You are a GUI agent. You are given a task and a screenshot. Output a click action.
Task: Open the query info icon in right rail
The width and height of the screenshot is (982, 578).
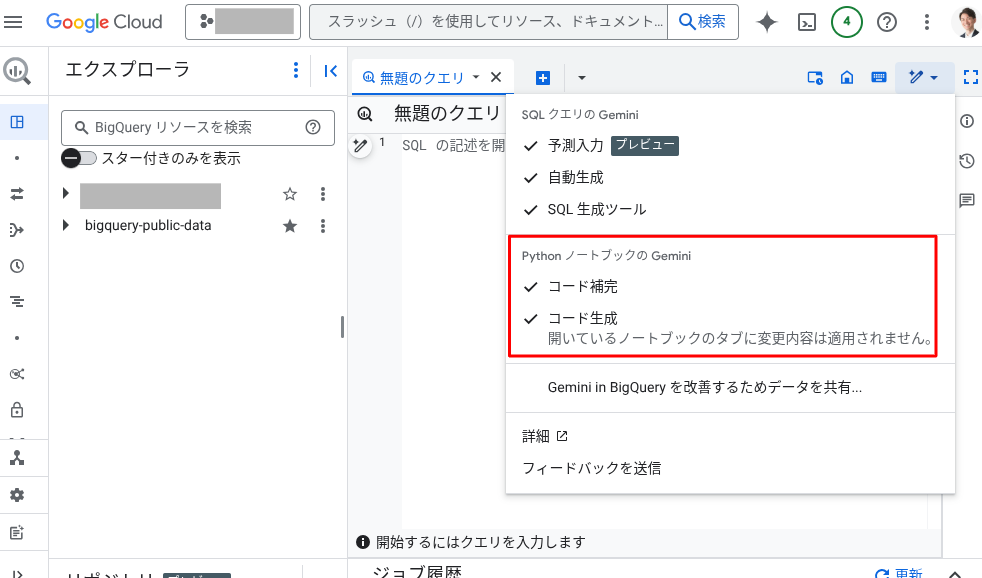pos(967,121)
